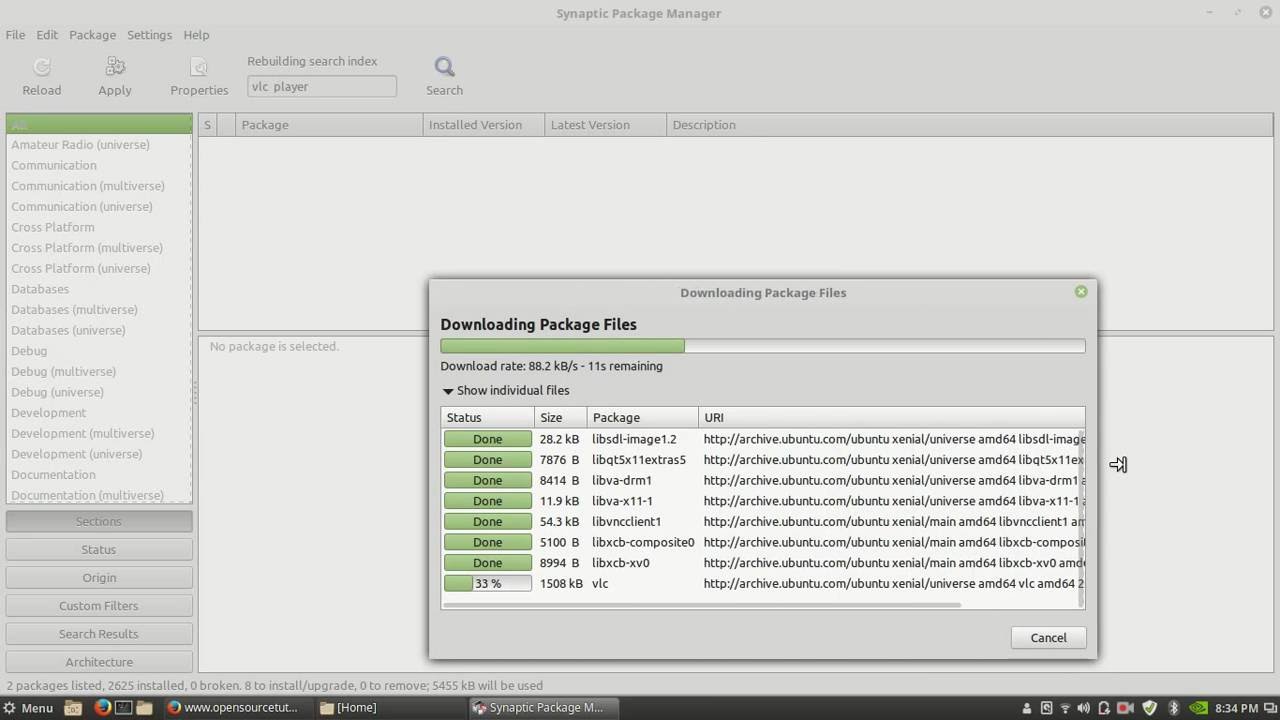1280x720 pixels.
Task: Click the Apply toolbar icon
Action: (115, 68)
